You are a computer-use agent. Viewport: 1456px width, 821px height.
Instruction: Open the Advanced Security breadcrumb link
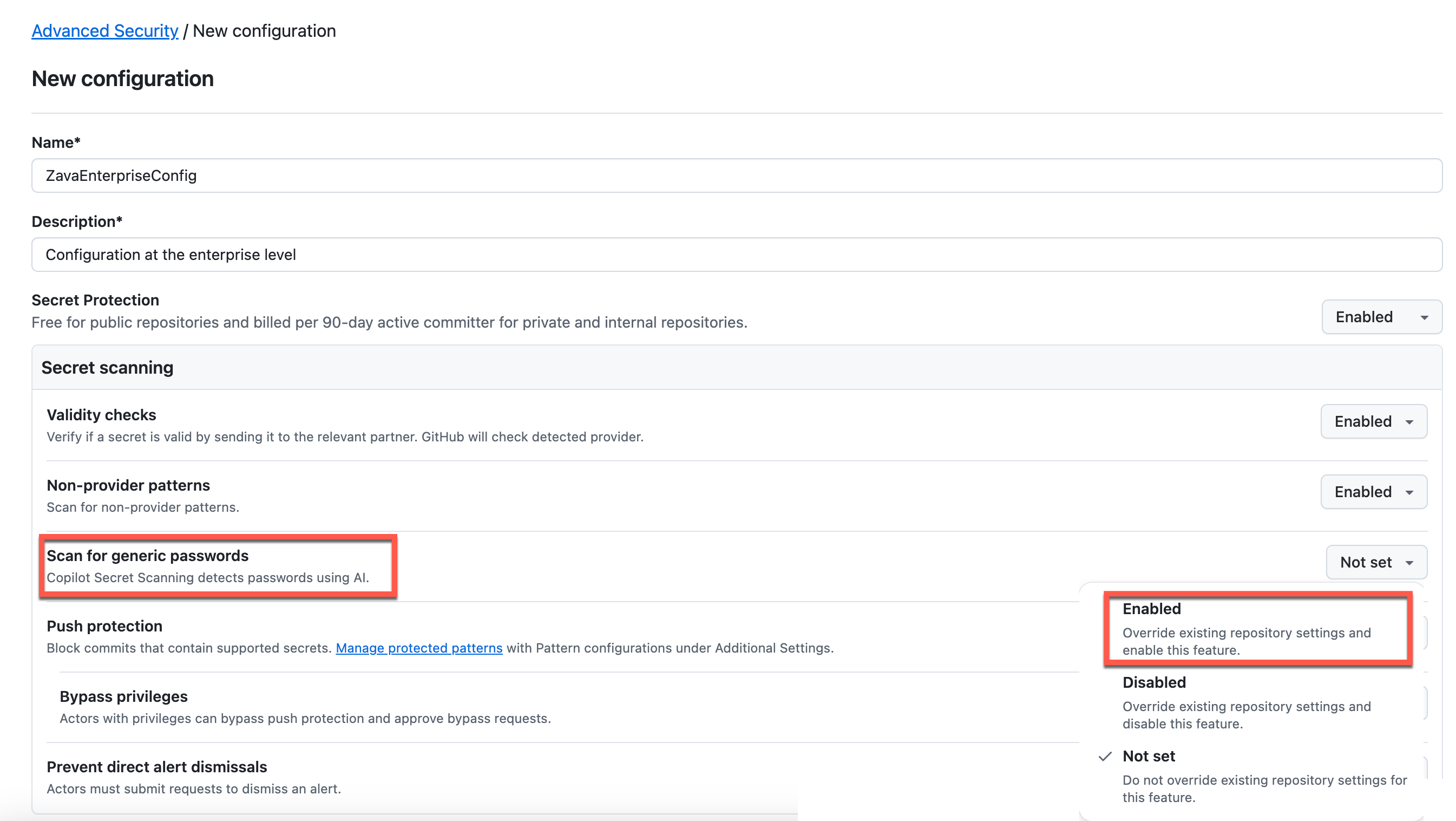pos(104,30)
